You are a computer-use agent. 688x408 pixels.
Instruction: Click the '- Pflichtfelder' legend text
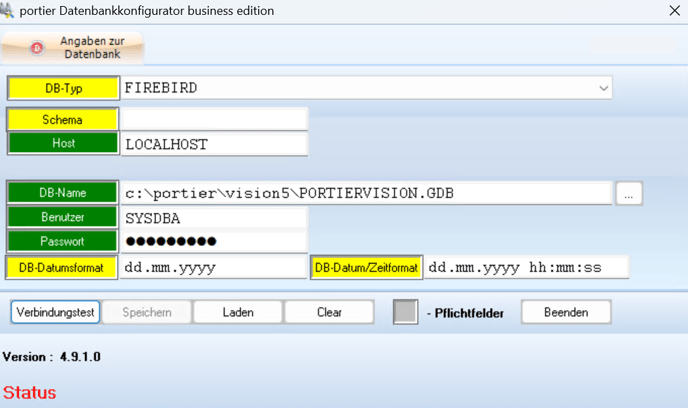[465, 313]
